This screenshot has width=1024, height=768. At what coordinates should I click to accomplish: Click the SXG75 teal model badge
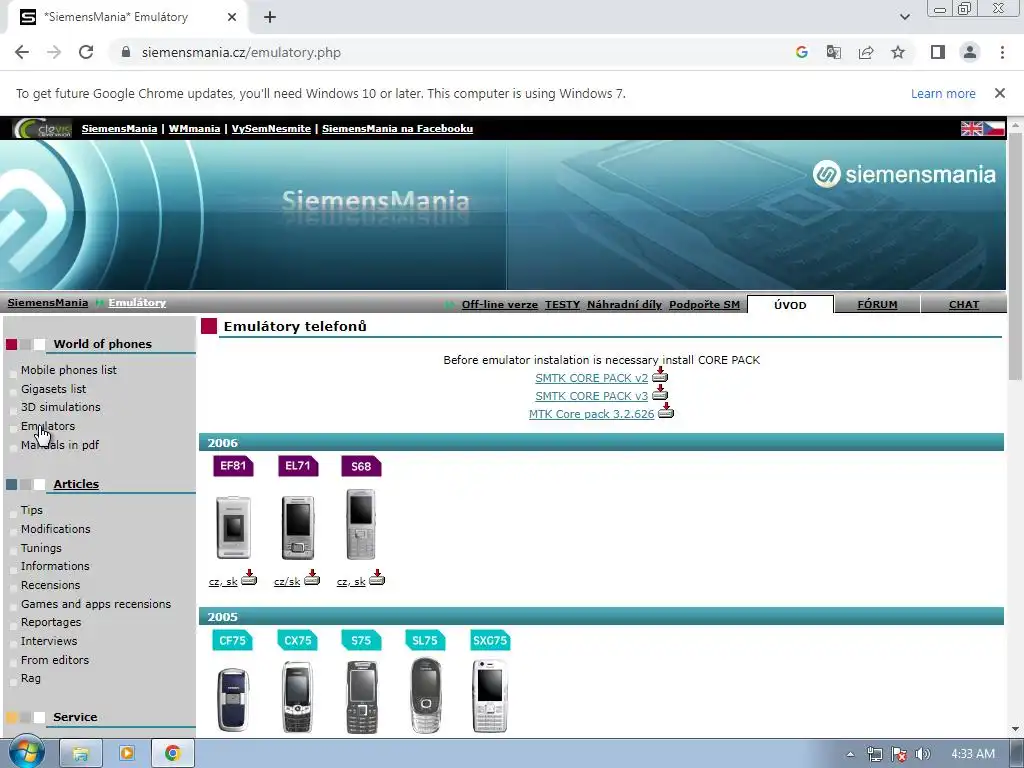(x=490, y=641)
